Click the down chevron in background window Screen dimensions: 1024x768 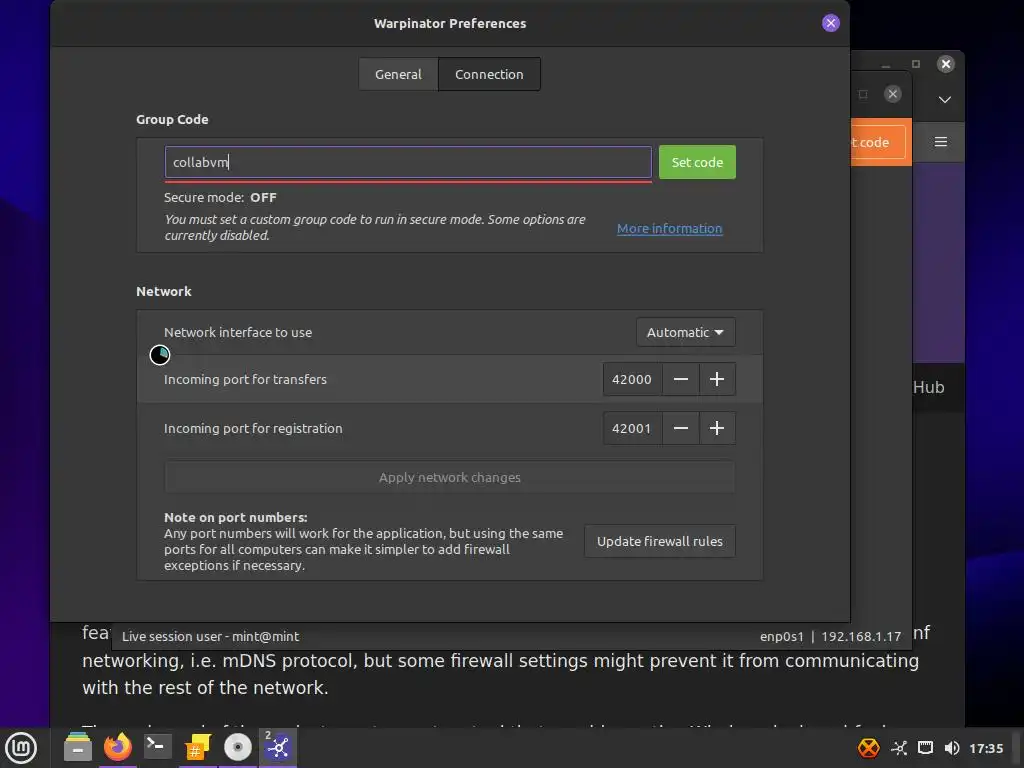(x=944, y=100)
